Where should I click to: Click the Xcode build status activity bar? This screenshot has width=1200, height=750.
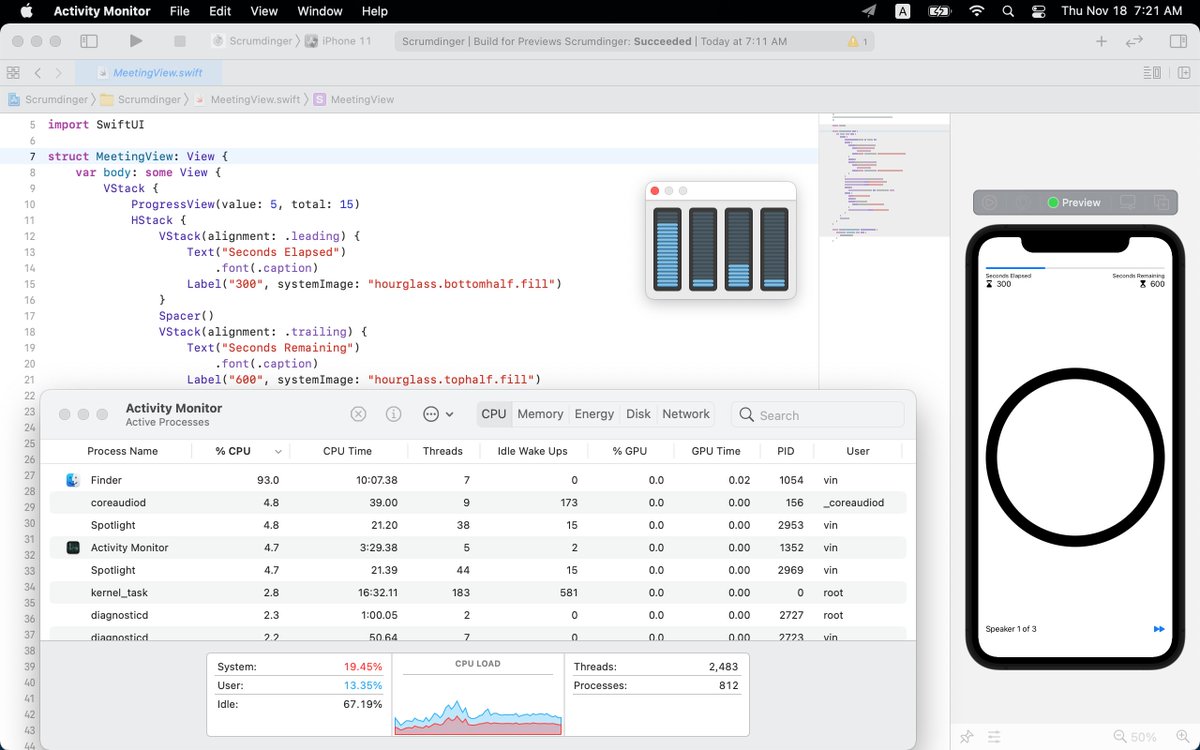(x=634, y=42)
